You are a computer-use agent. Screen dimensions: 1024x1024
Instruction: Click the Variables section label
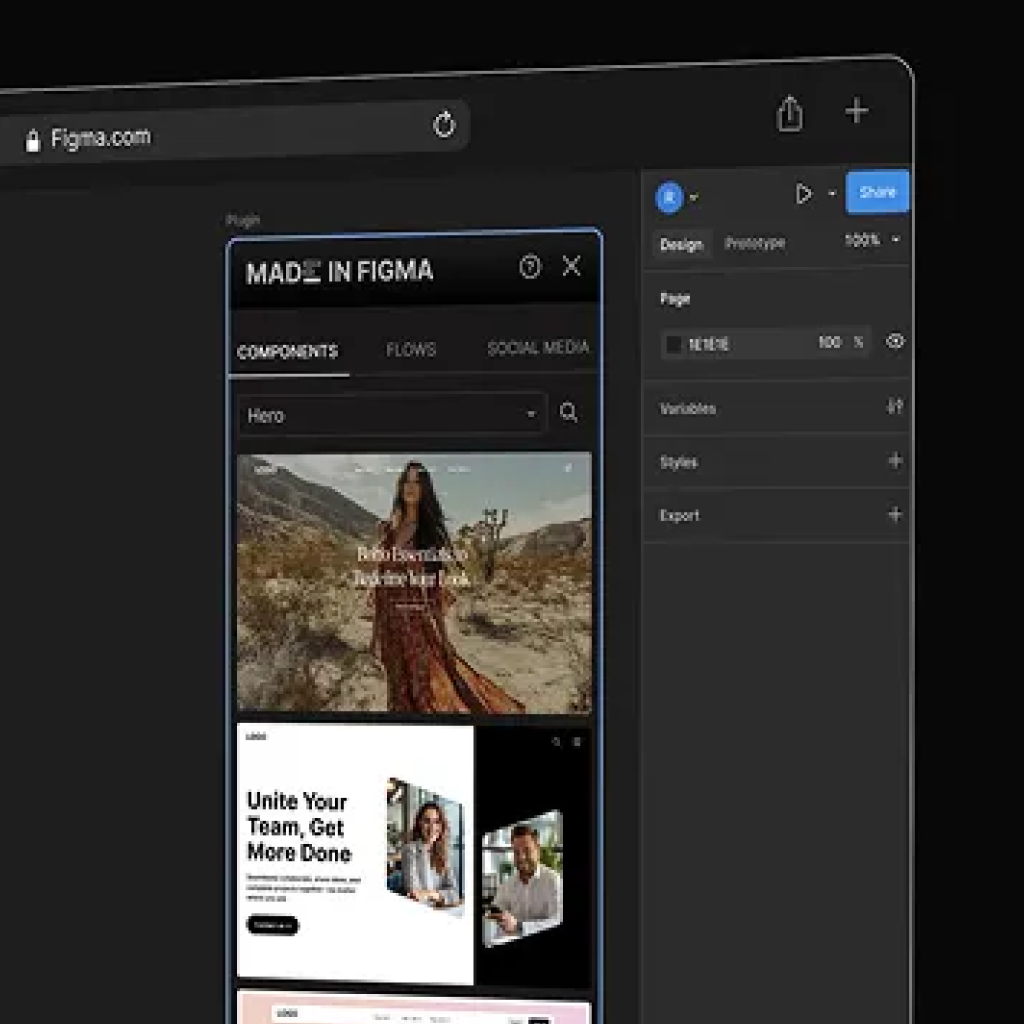pyautogui.click(x=688, y=409)
